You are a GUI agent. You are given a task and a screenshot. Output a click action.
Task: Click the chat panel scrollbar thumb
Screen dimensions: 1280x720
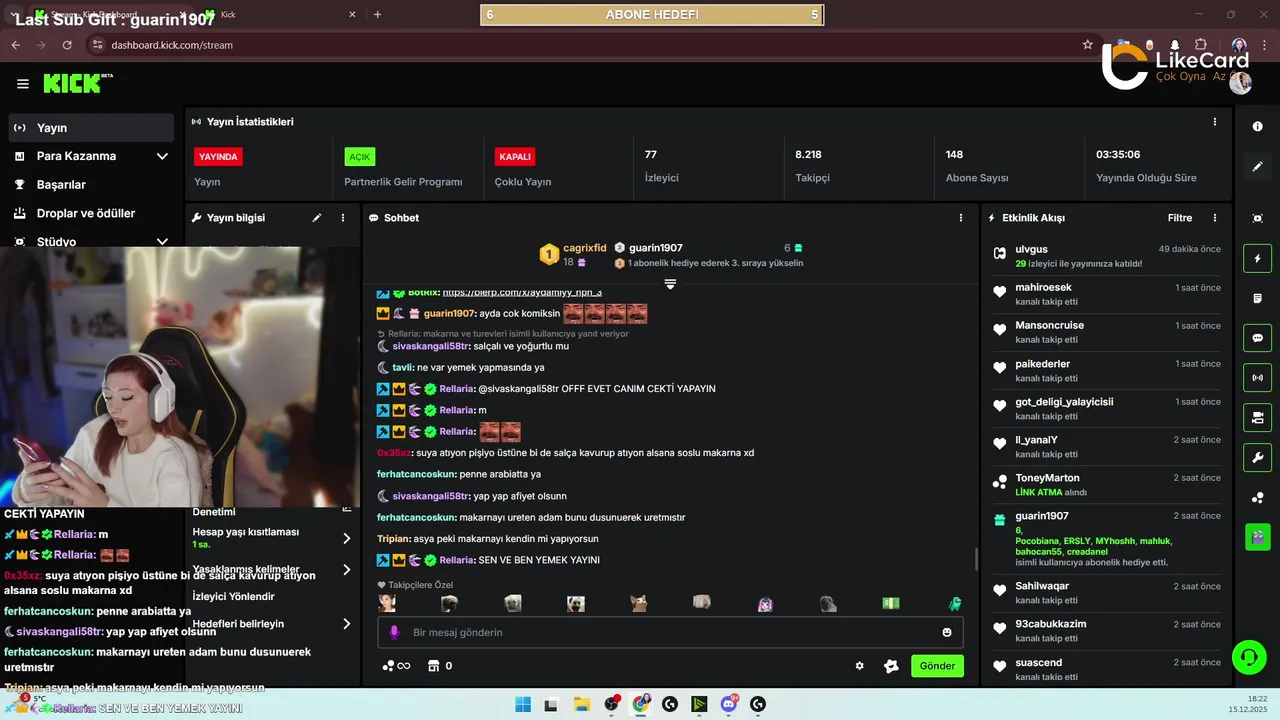(x=976, y=559)
